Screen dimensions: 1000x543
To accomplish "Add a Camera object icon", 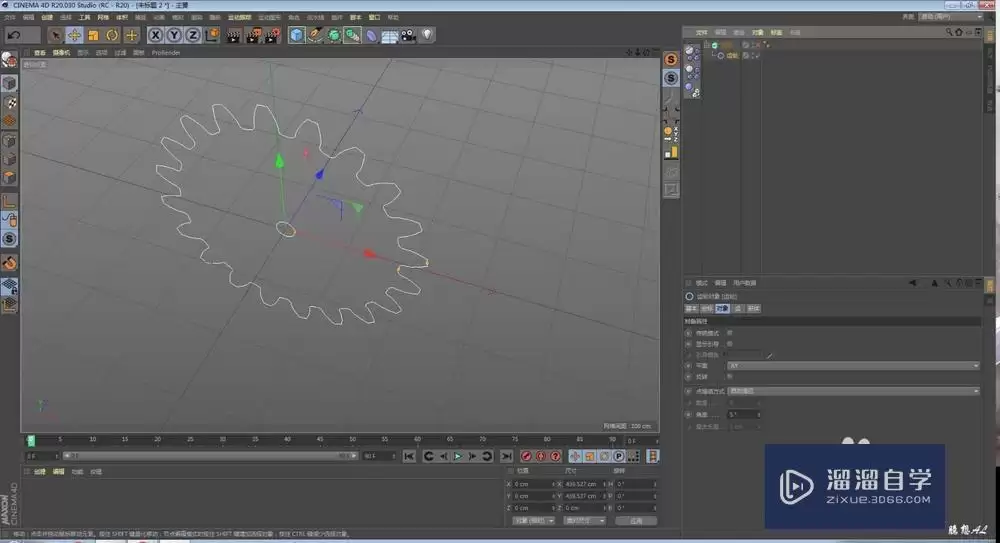I will tap(408, 35).
